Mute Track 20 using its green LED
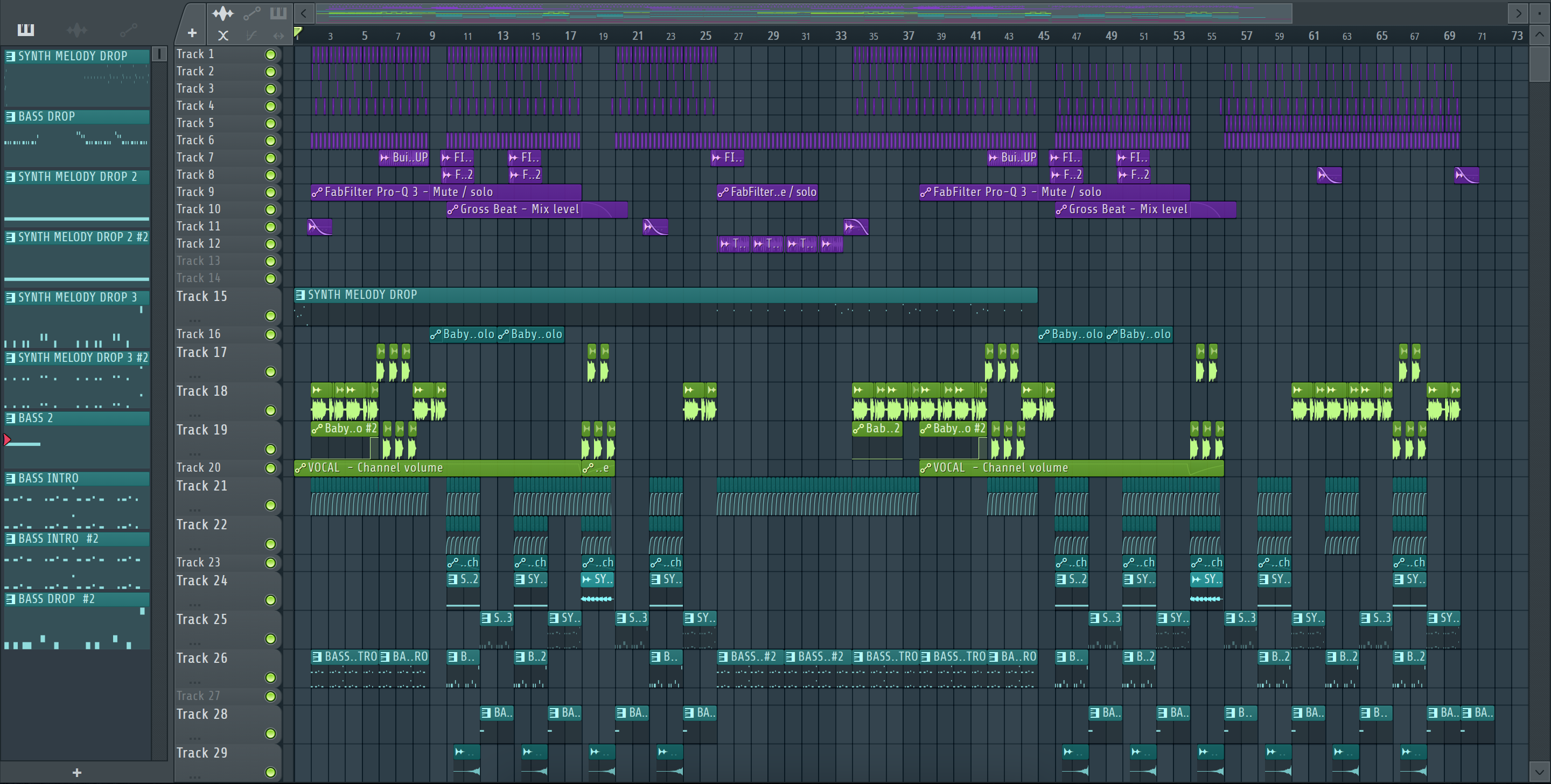Screen dimensions: 1551x784 (x=271, y=468)
